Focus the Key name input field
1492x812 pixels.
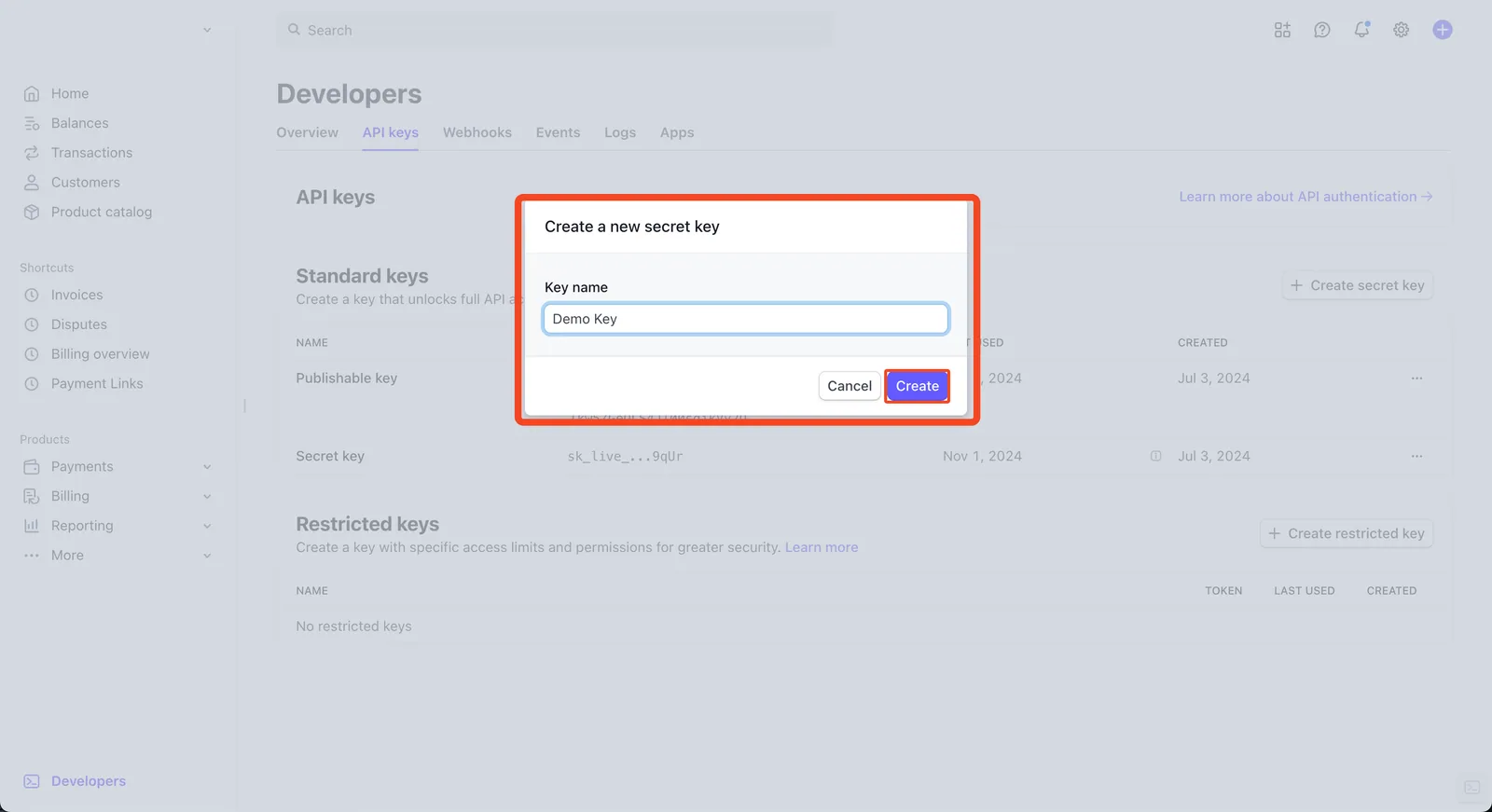pos(746,319)
